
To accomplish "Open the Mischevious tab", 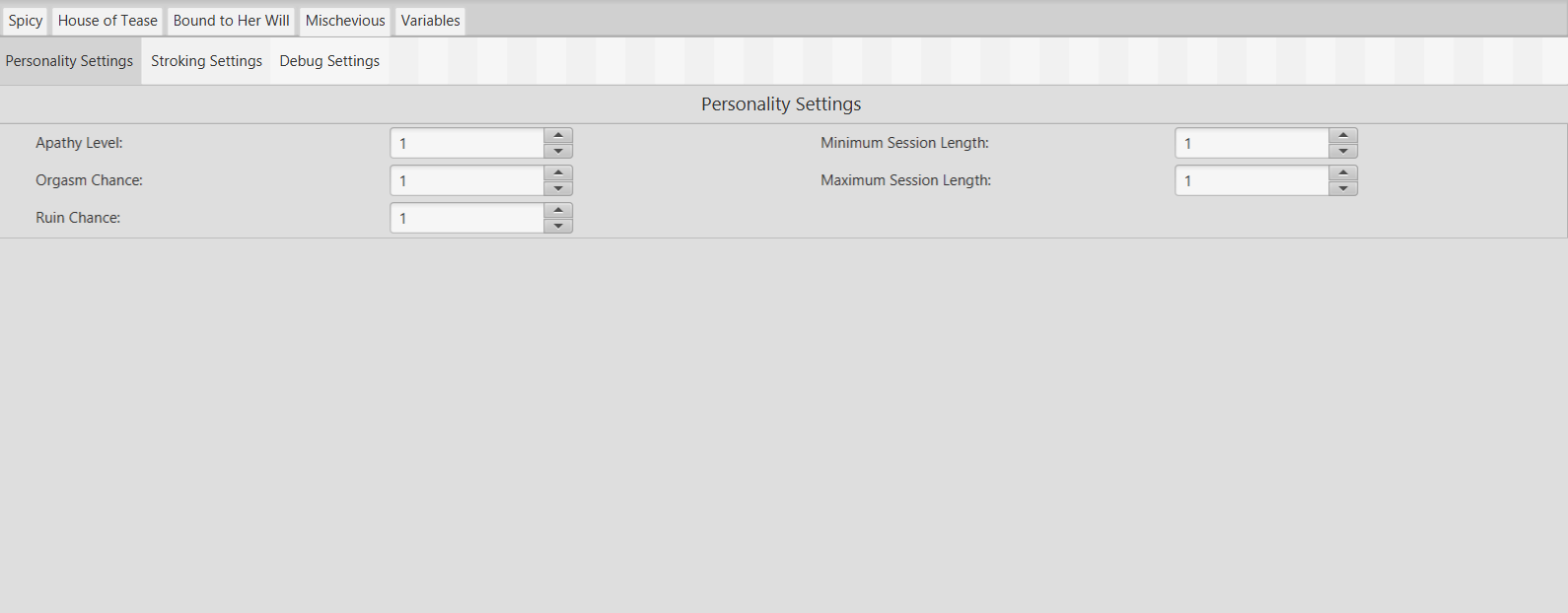I will coord(345,21).
